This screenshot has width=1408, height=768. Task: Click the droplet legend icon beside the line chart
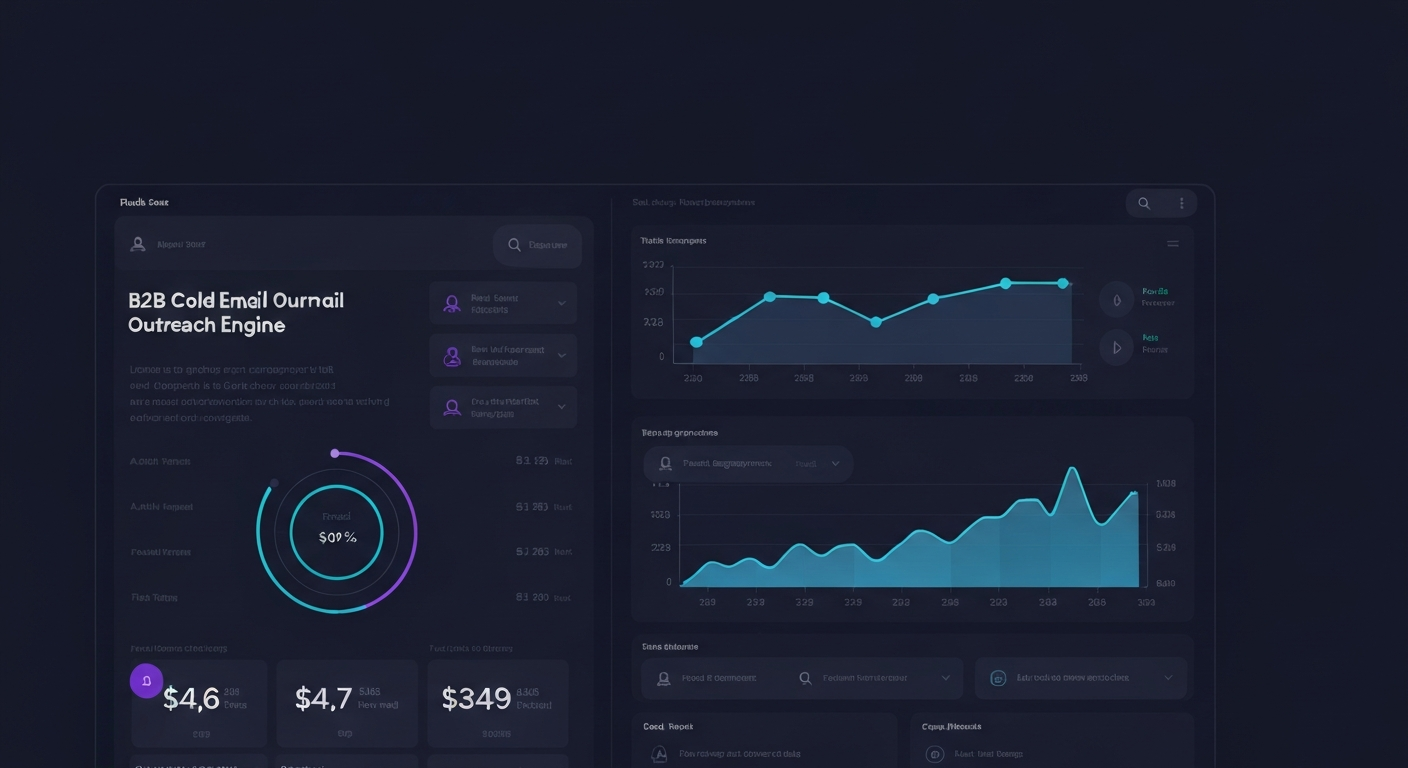coord(1116,298)
